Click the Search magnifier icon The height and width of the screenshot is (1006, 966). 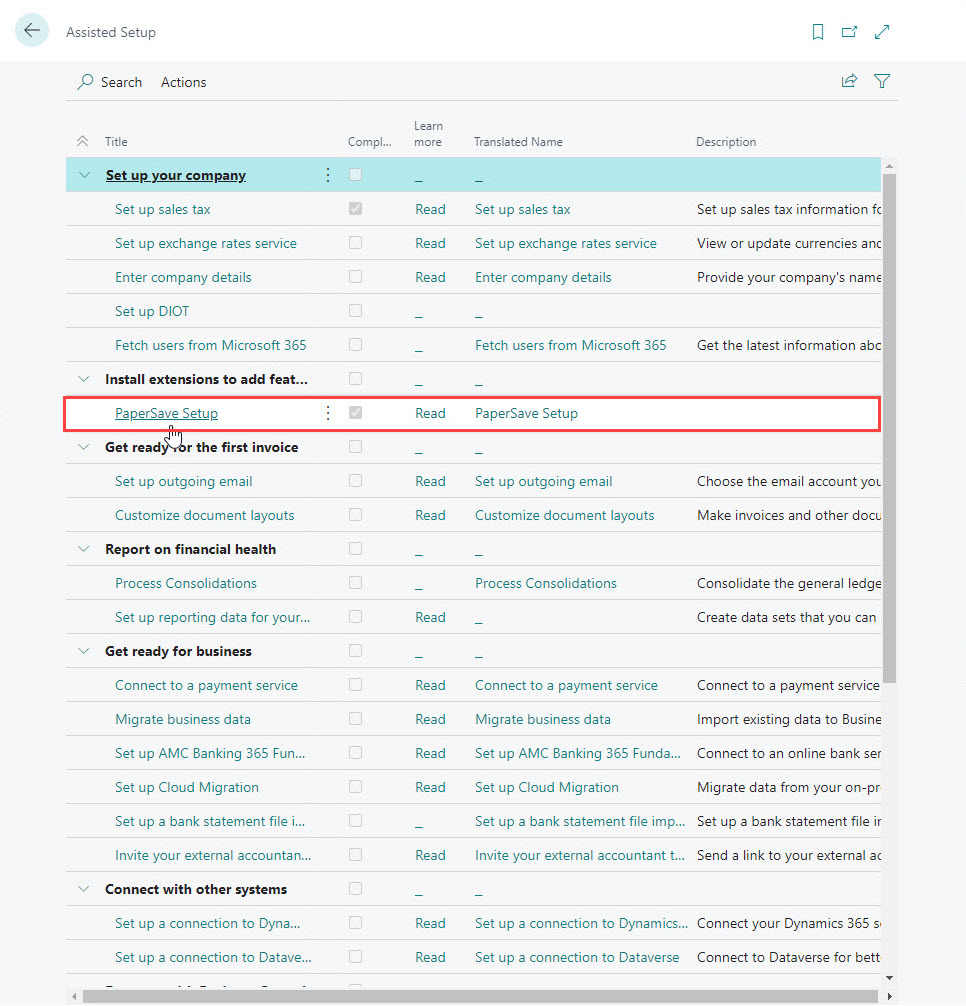(86, 82)
